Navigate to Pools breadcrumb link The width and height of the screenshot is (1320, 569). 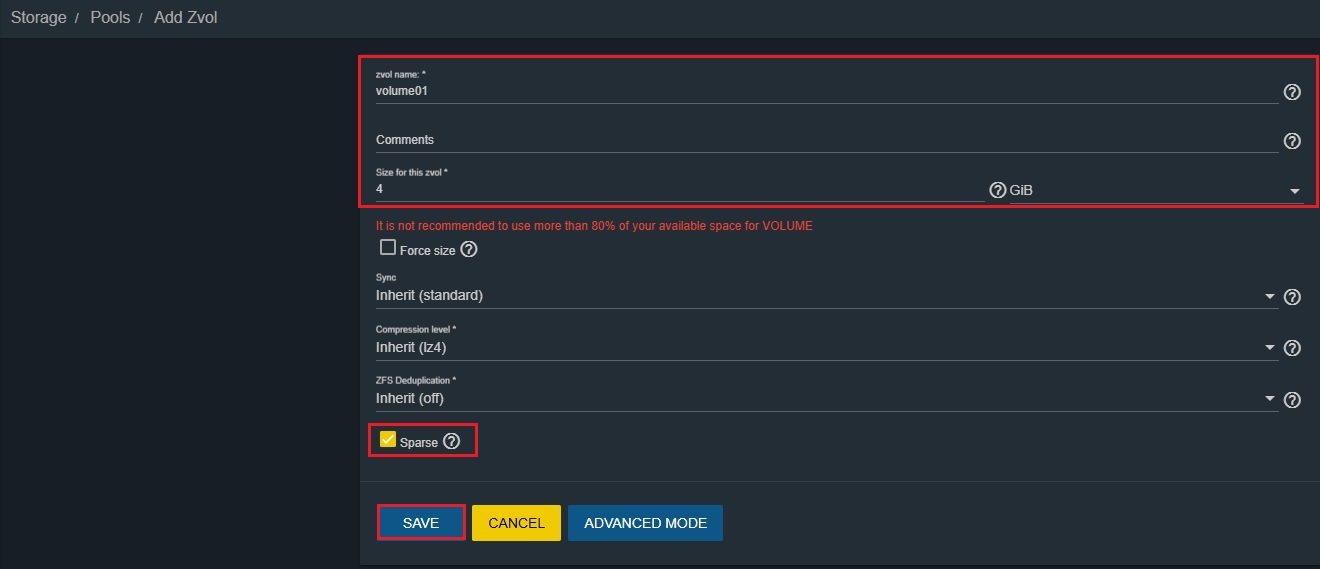coord(110,18)
